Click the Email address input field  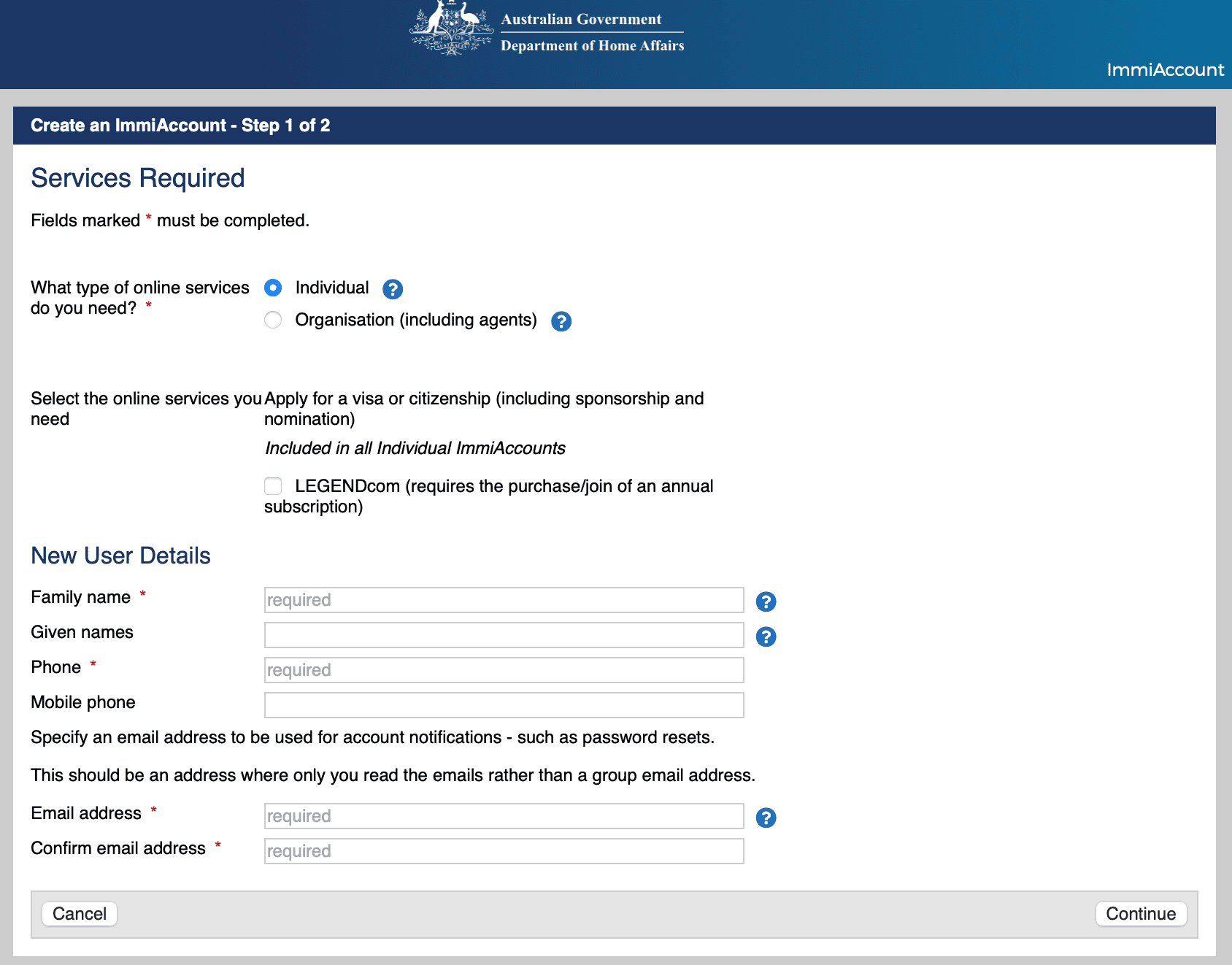point(504,816)
